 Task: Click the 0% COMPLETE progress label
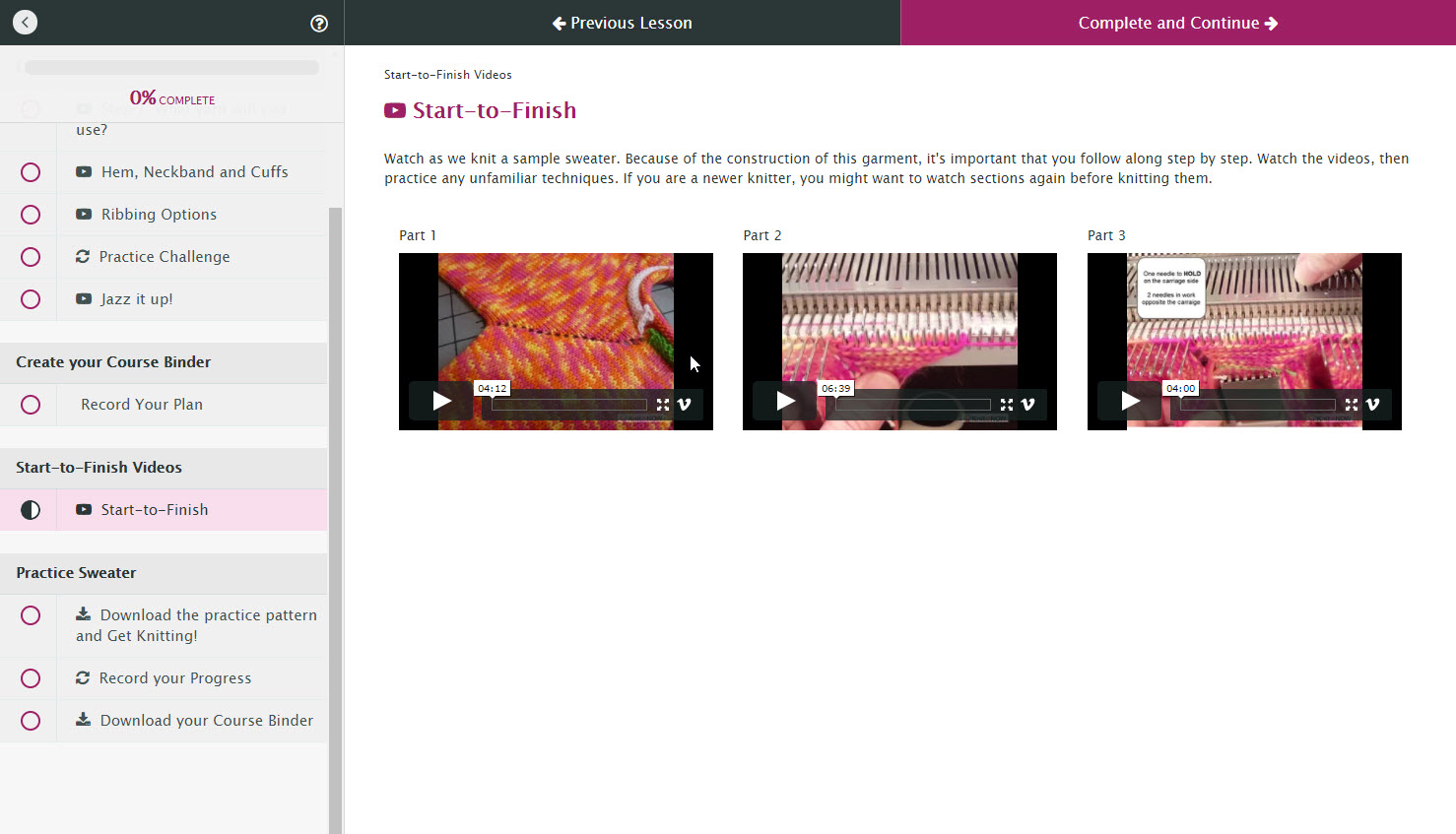coord(172,98)
